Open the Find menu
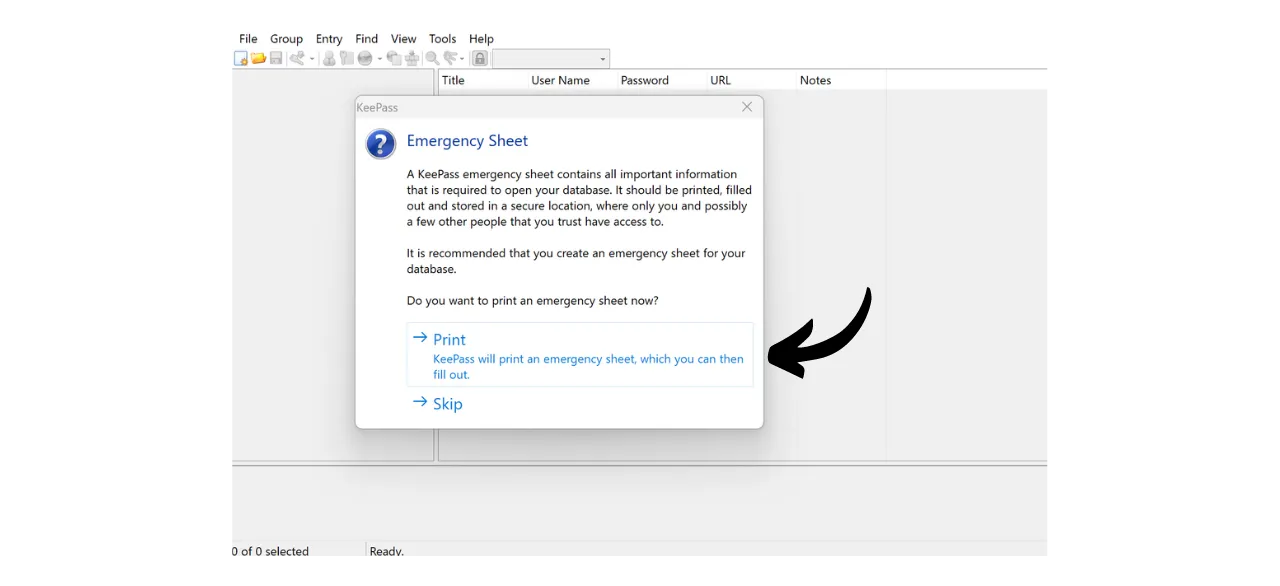 pyautogui.click(x=366, y=38)
